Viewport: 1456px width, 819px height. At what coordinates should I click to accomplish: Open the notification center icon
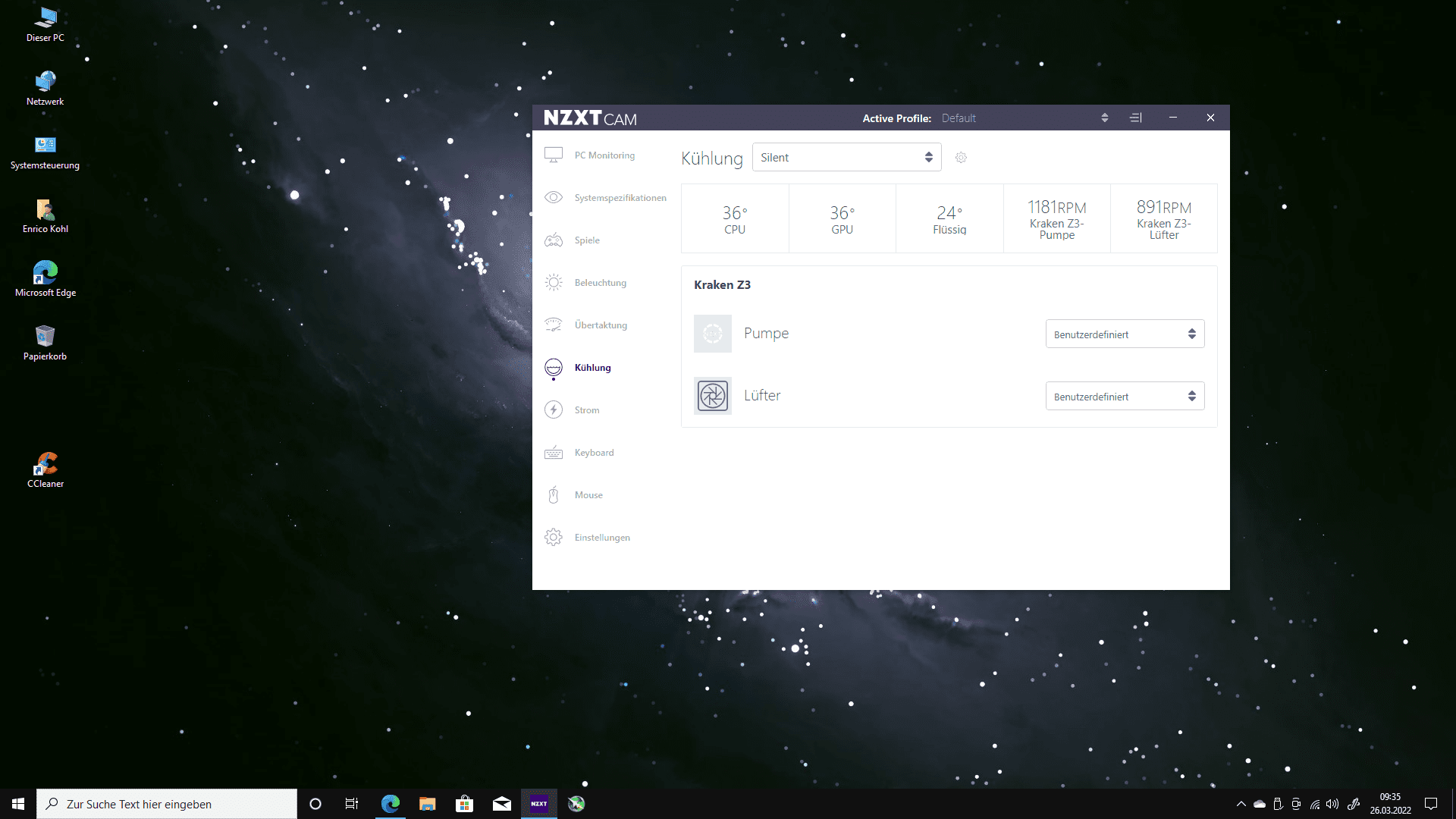tap(1431, 804)
